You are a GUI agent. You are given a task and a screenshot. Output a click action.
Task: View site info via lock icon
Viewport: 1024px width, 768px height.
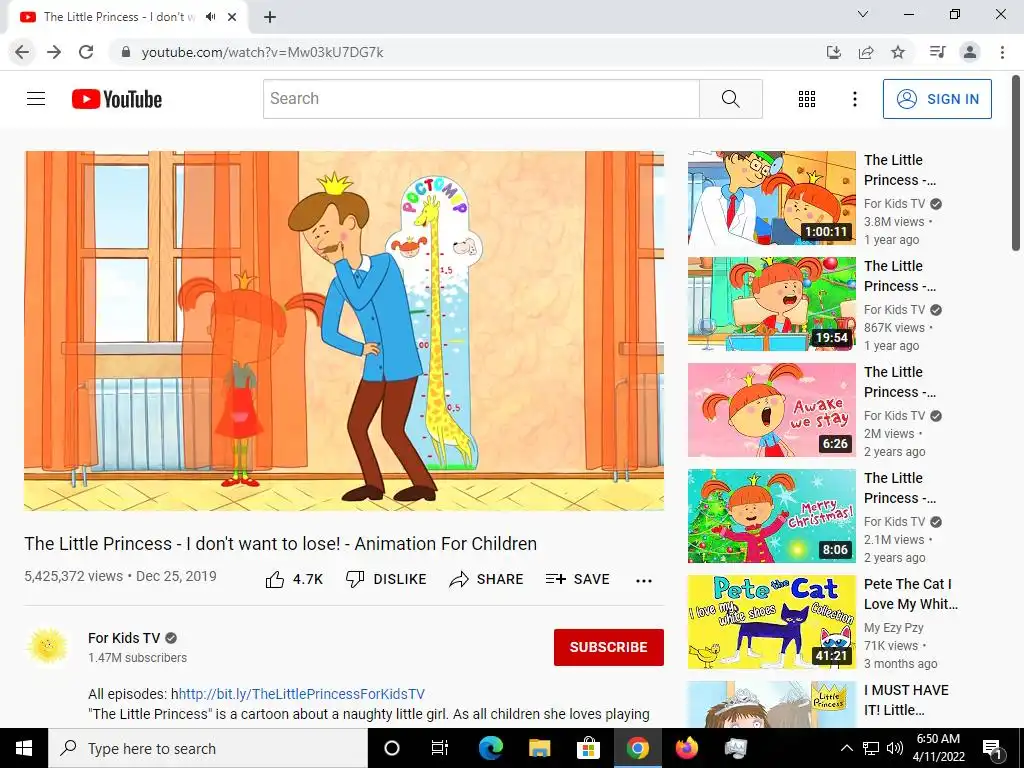click(x=126, y=52)
